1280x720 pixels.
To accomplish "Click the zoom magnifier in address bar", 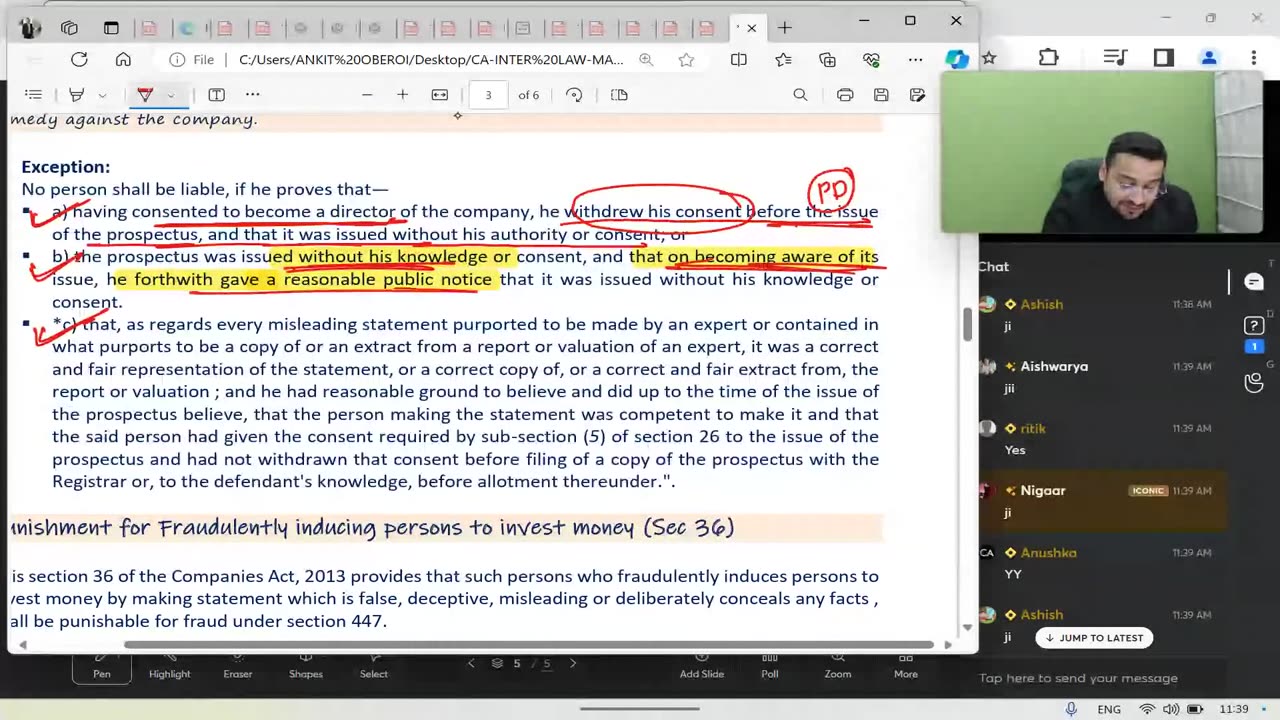I will (646, 60).
